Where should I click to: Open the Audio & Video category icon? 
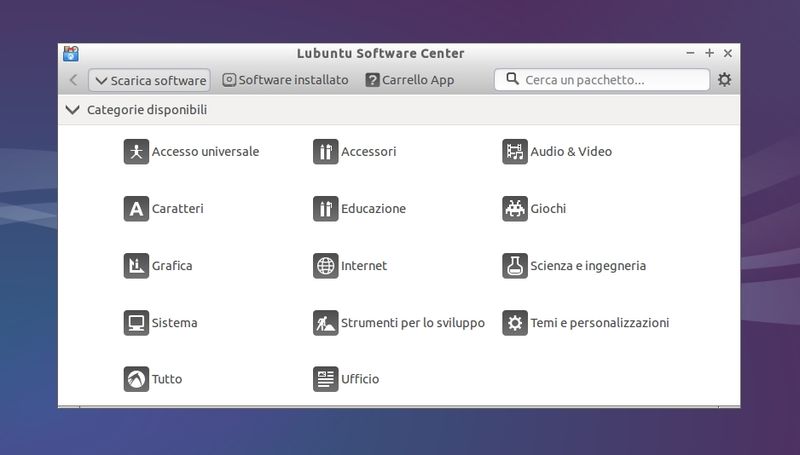(515, 151)
